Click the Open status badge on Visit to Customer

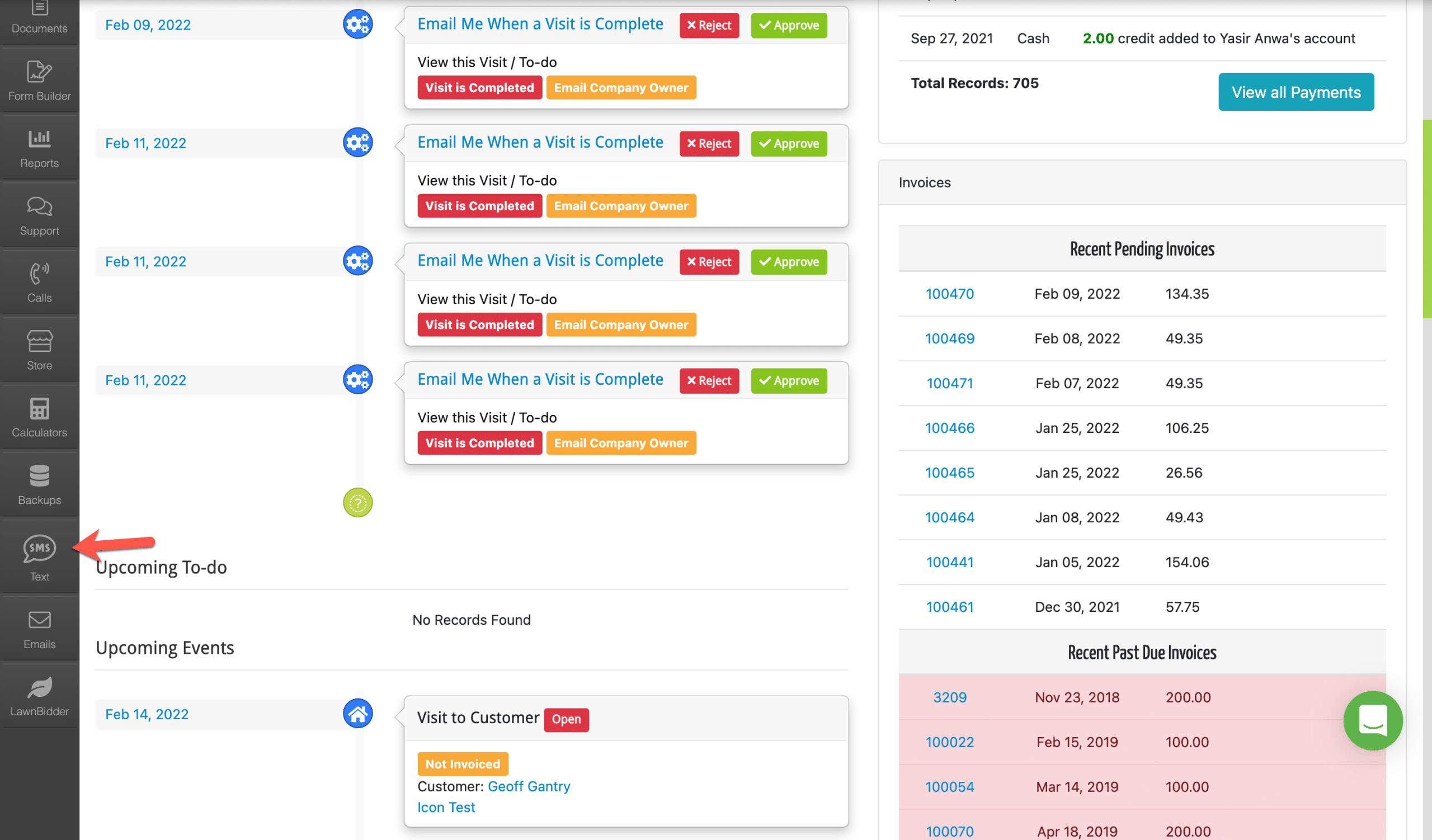566,719
